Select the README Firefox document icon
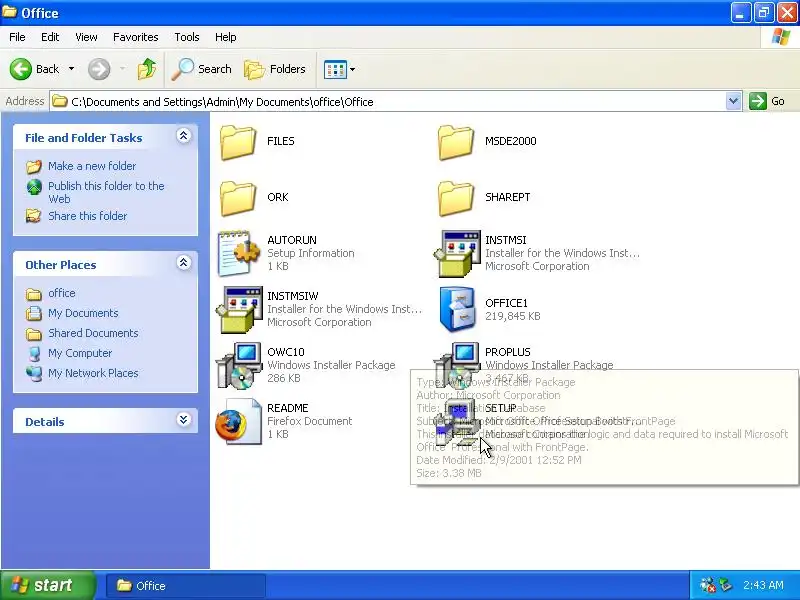Screen dimensions: 800x600 click(x=238, y=422)
